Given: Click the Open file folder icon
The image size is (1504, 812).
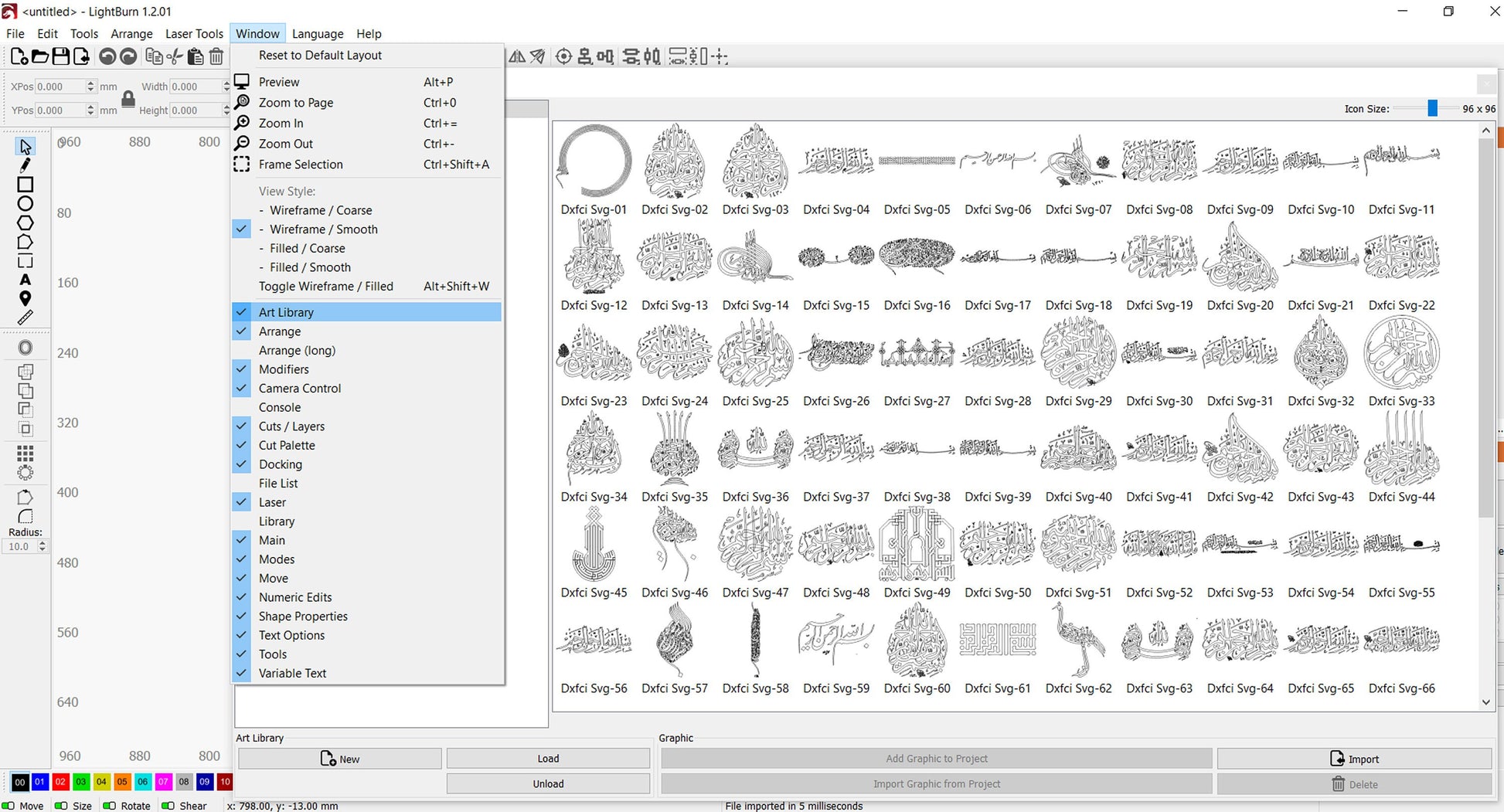Looking at the screenshot, I should click(x=40, y=56).
